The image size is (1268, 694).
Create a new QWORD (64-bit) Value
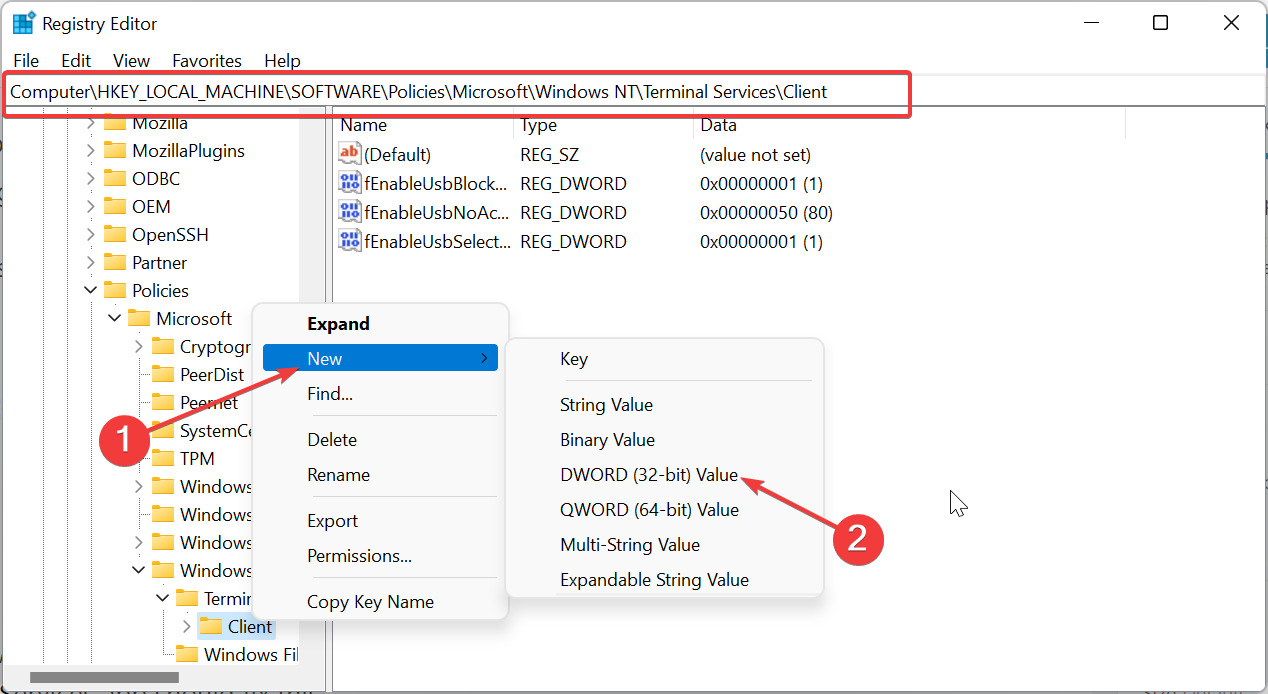coord(664,510)
